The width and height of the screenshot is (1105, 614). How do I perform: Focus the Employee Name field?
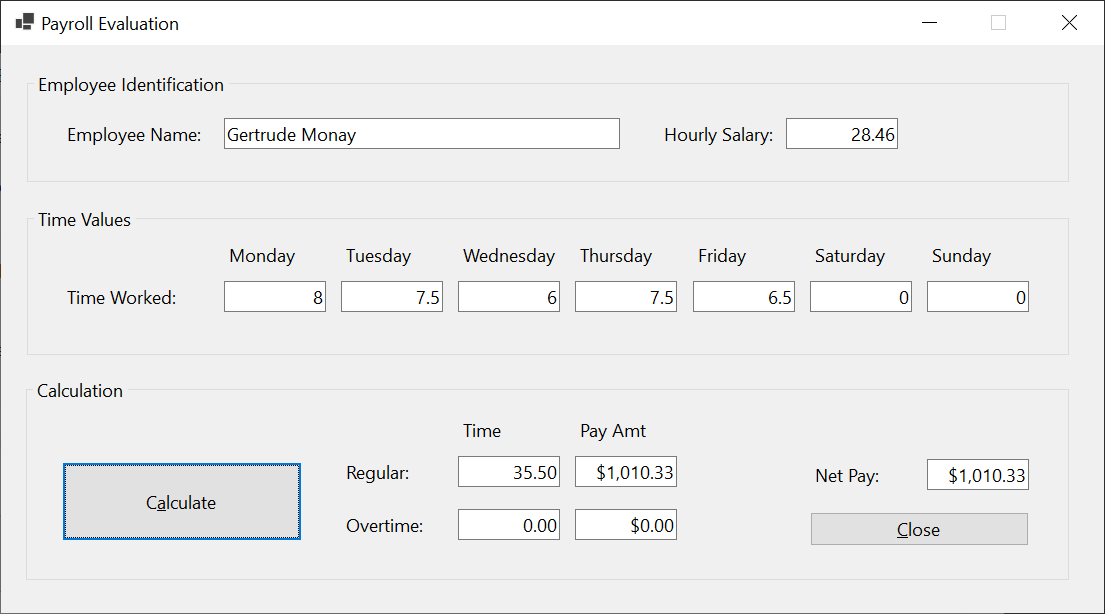pyautogui.click(x=421, y=134)
